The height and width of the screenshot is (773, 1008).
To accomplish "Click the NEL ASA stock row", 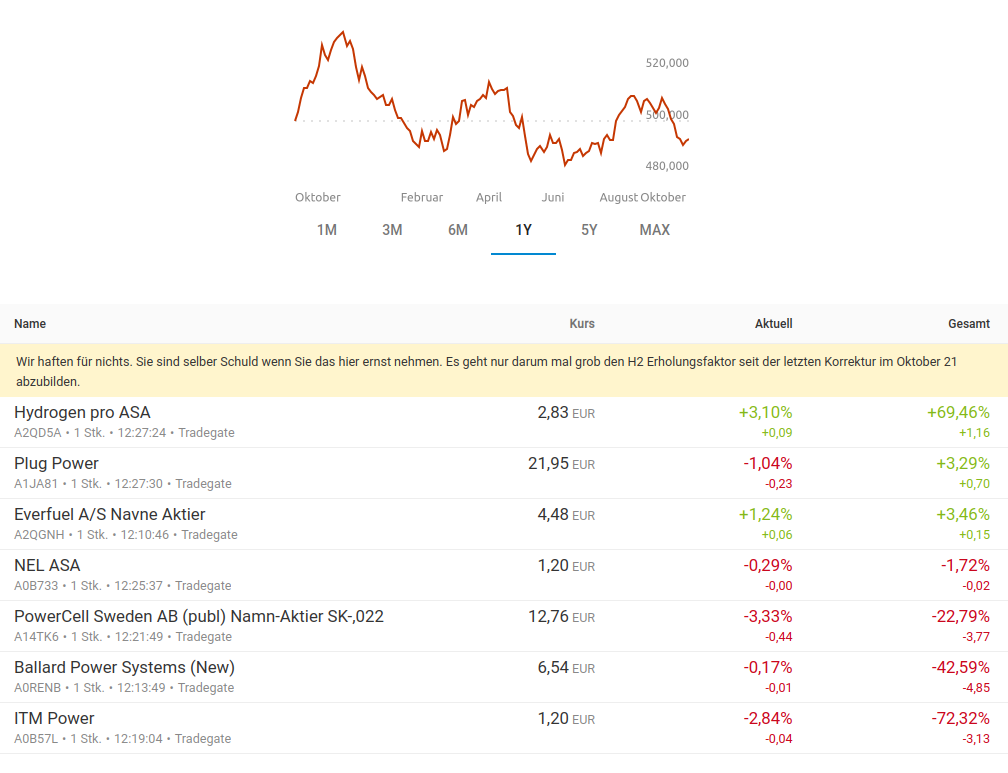I will 47,565.
